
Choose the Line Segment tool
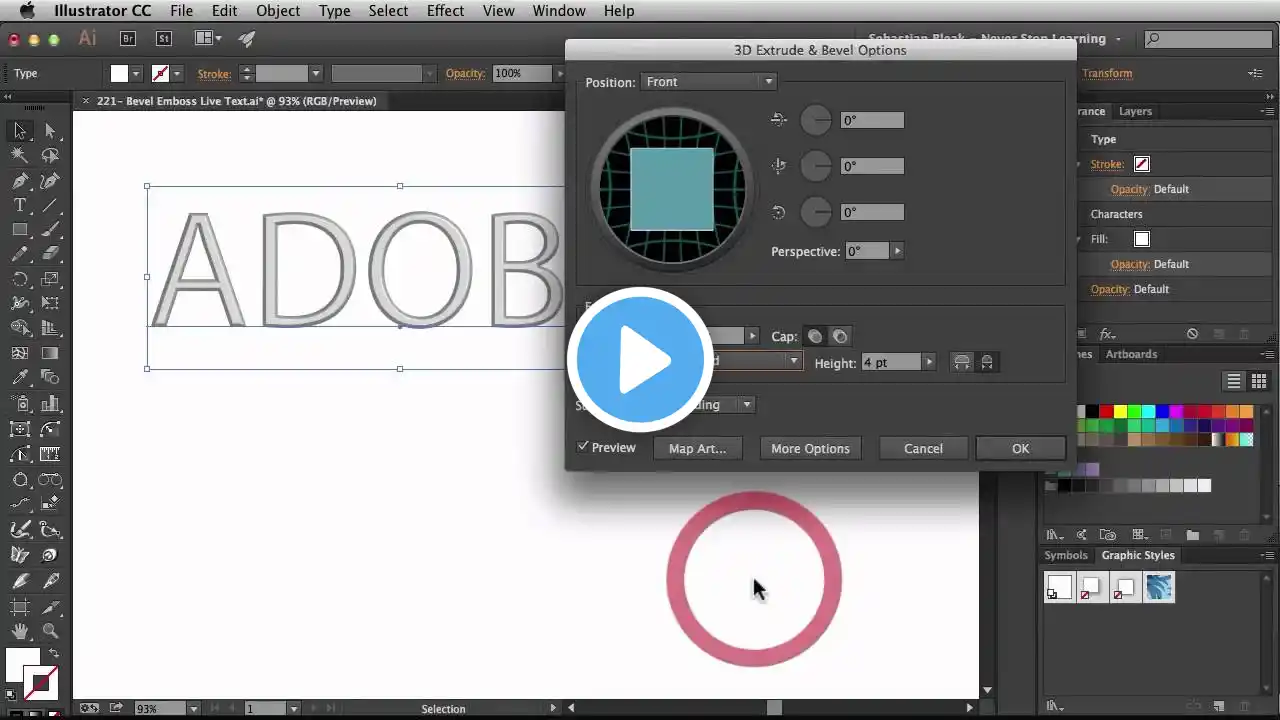click(50, 205)
